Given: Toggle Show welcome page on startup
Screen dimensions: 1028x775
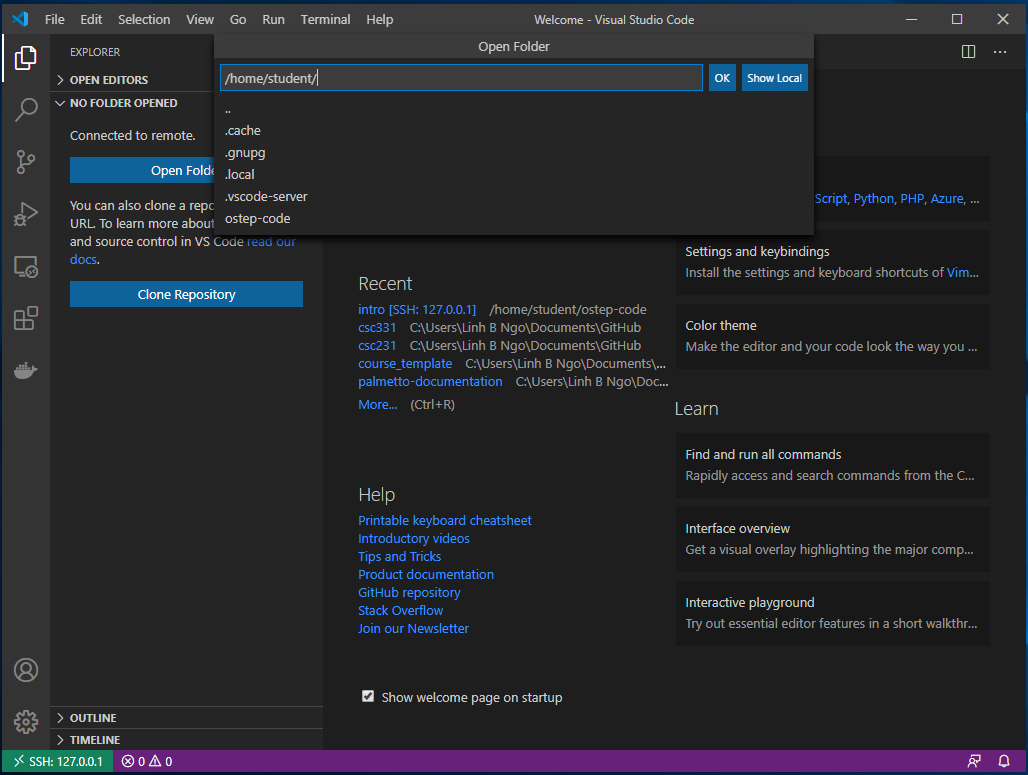Looking at the screenshot, I should click(x=368, y=696).
